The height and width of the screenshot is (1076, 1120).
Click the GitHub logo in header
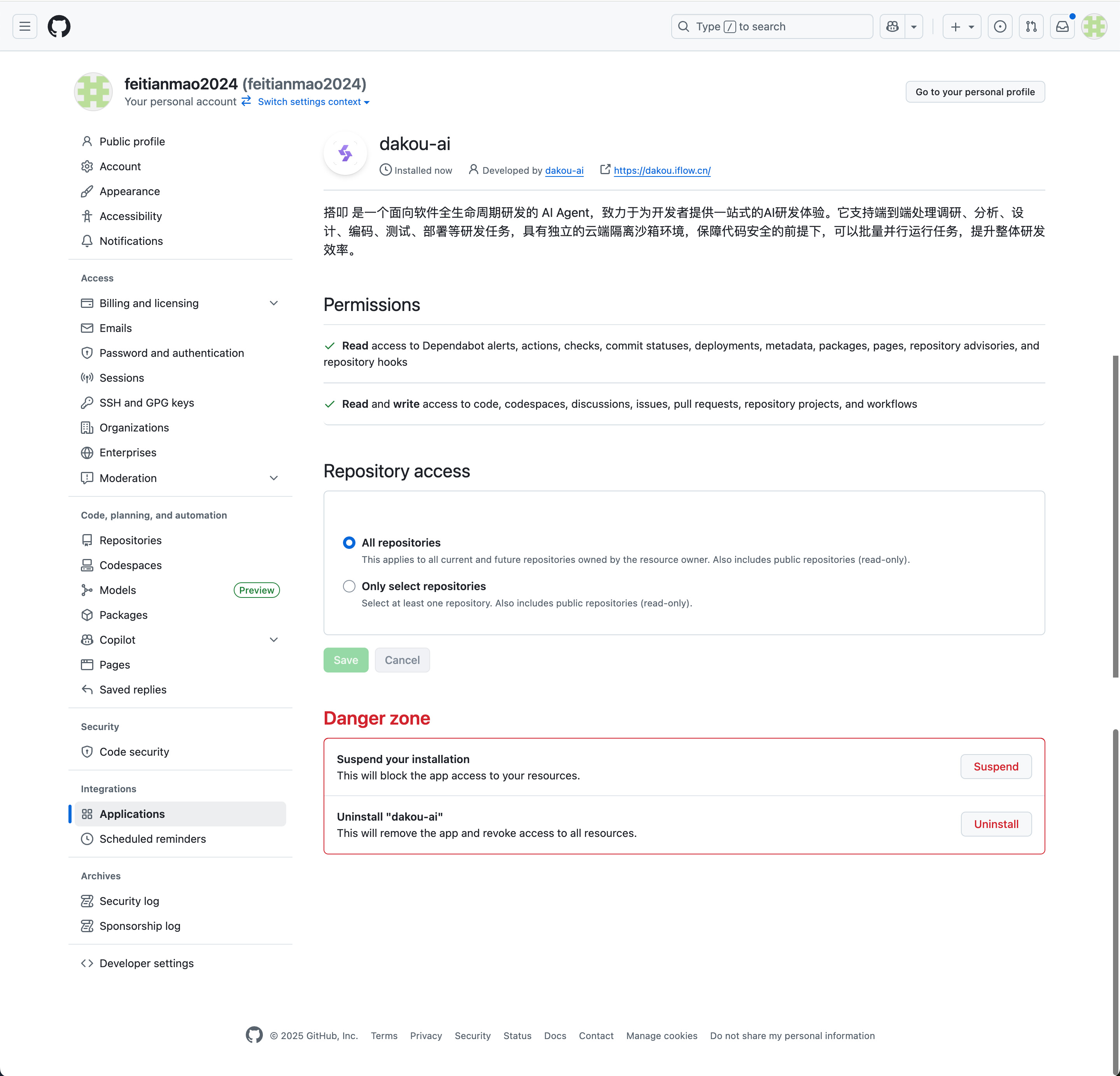click(x=59, y=26)
